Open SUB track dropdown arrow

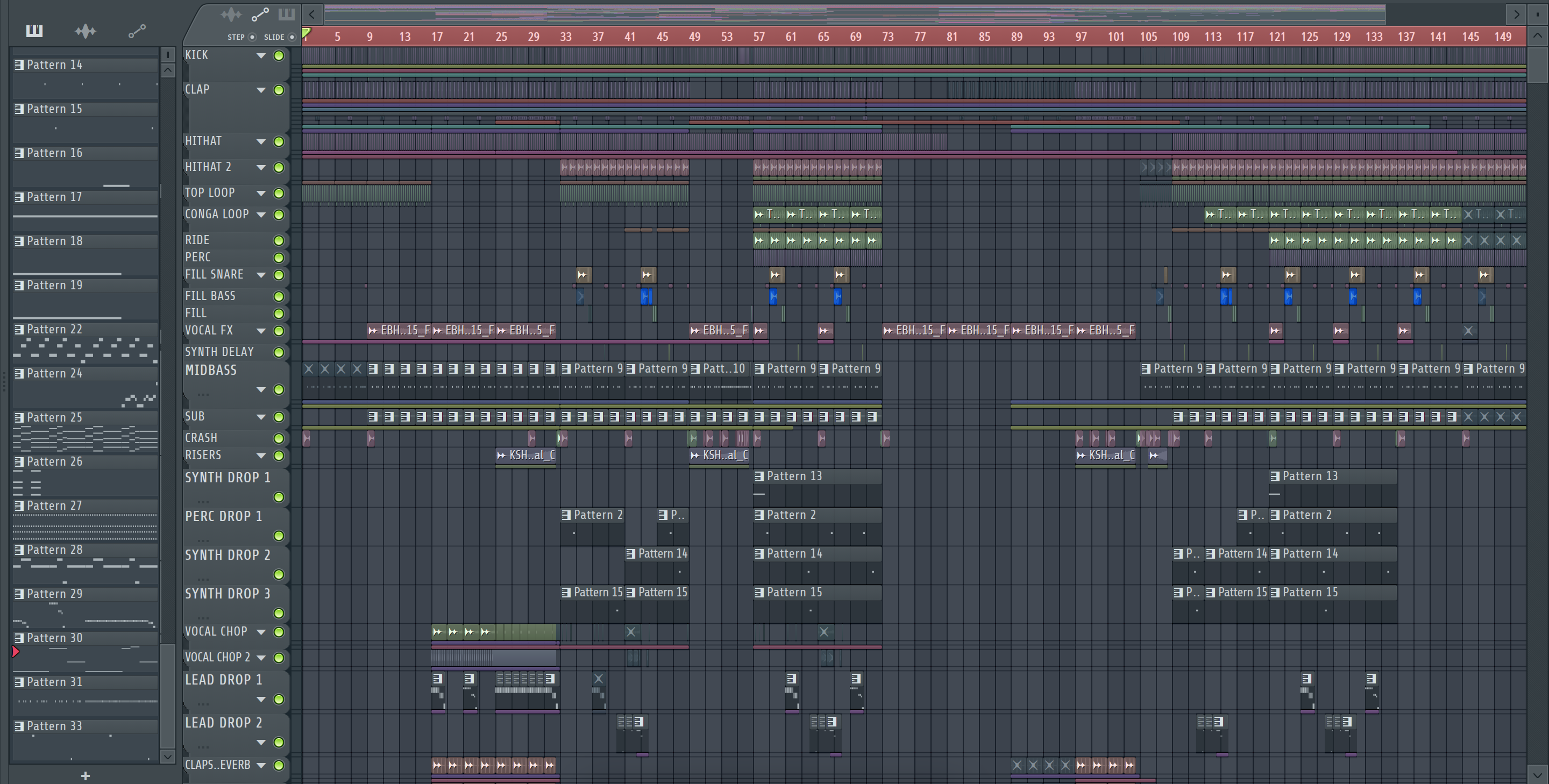[261, 417]
